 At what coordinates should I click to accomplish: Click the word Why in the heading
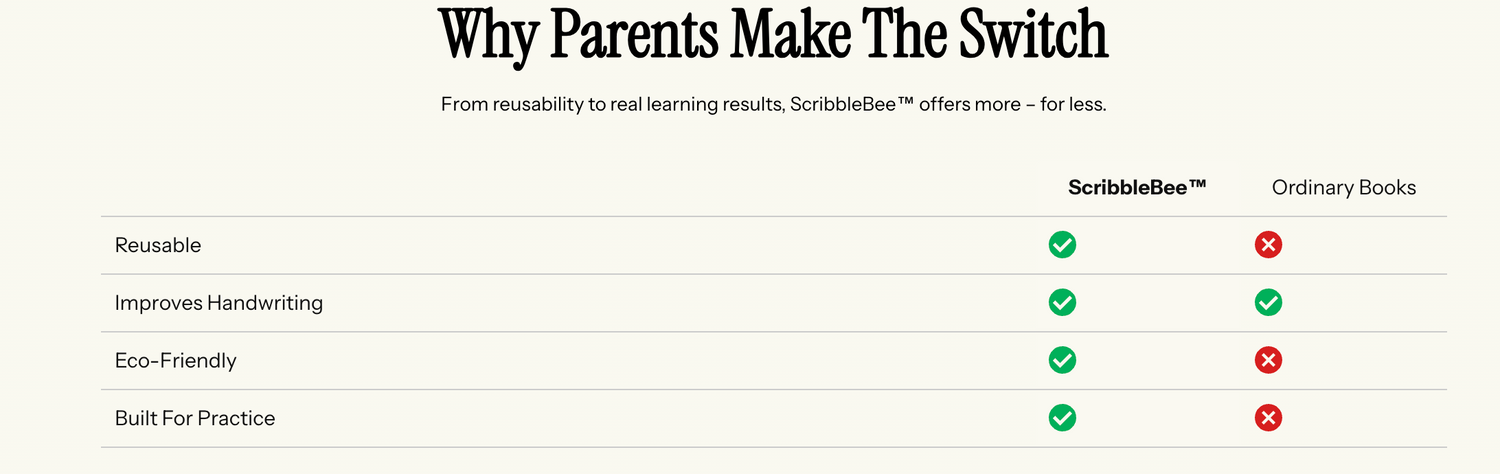pos(489,38)
